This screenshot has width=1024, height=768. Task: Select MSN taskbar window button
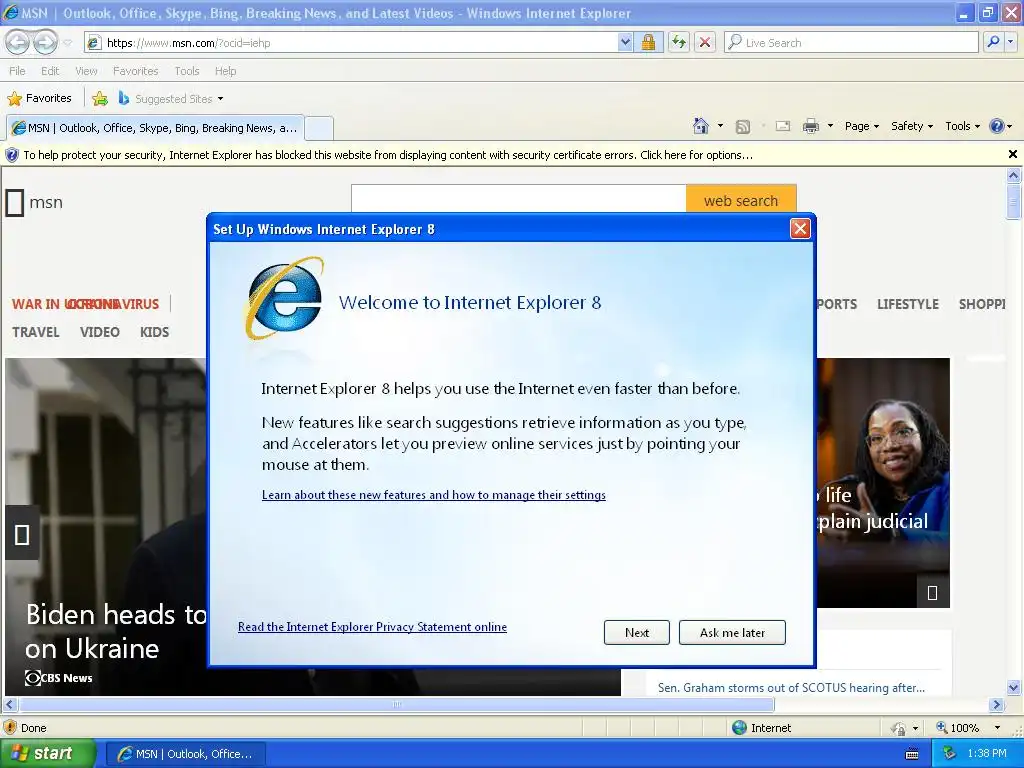pyautogui.click(x=185, y=754)
